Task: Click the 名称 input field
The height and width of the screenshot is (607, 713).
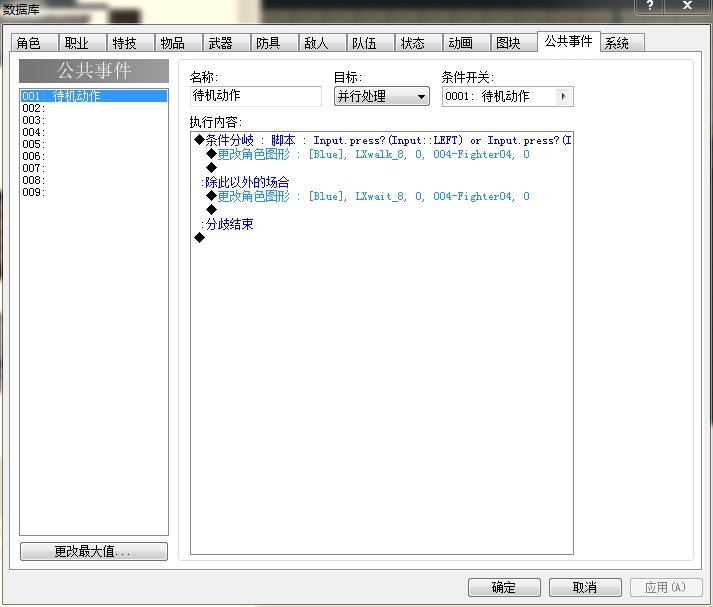Action: (256, 96)
